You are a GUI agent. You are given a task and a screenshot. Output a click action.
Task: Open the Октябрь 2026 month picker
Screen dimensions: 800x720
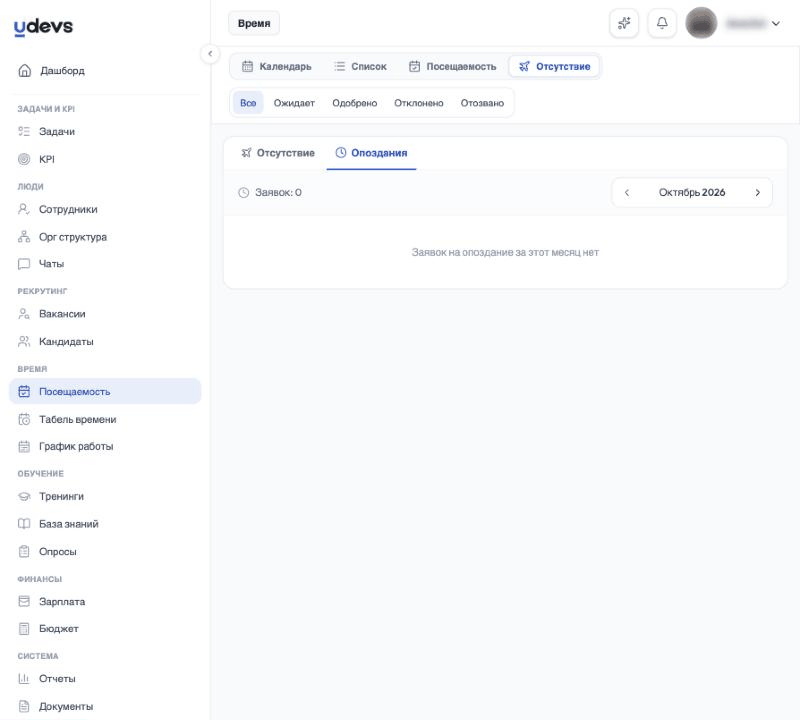(692, 192)
